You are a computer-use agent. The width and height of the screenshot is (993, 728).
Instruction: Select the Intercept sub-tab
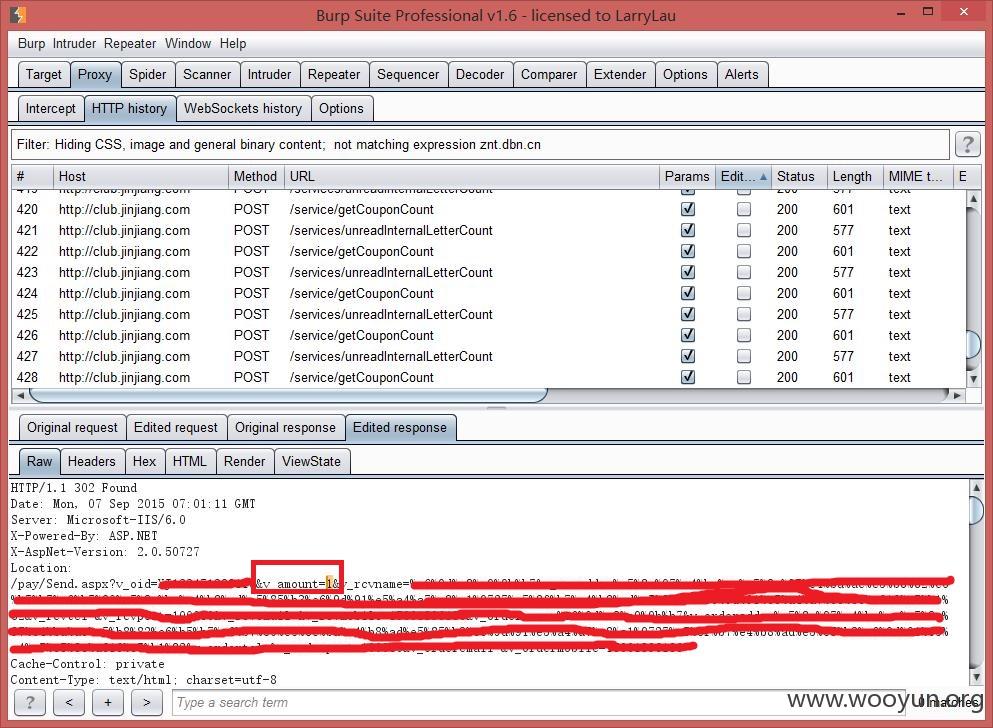tap(51, 109)
